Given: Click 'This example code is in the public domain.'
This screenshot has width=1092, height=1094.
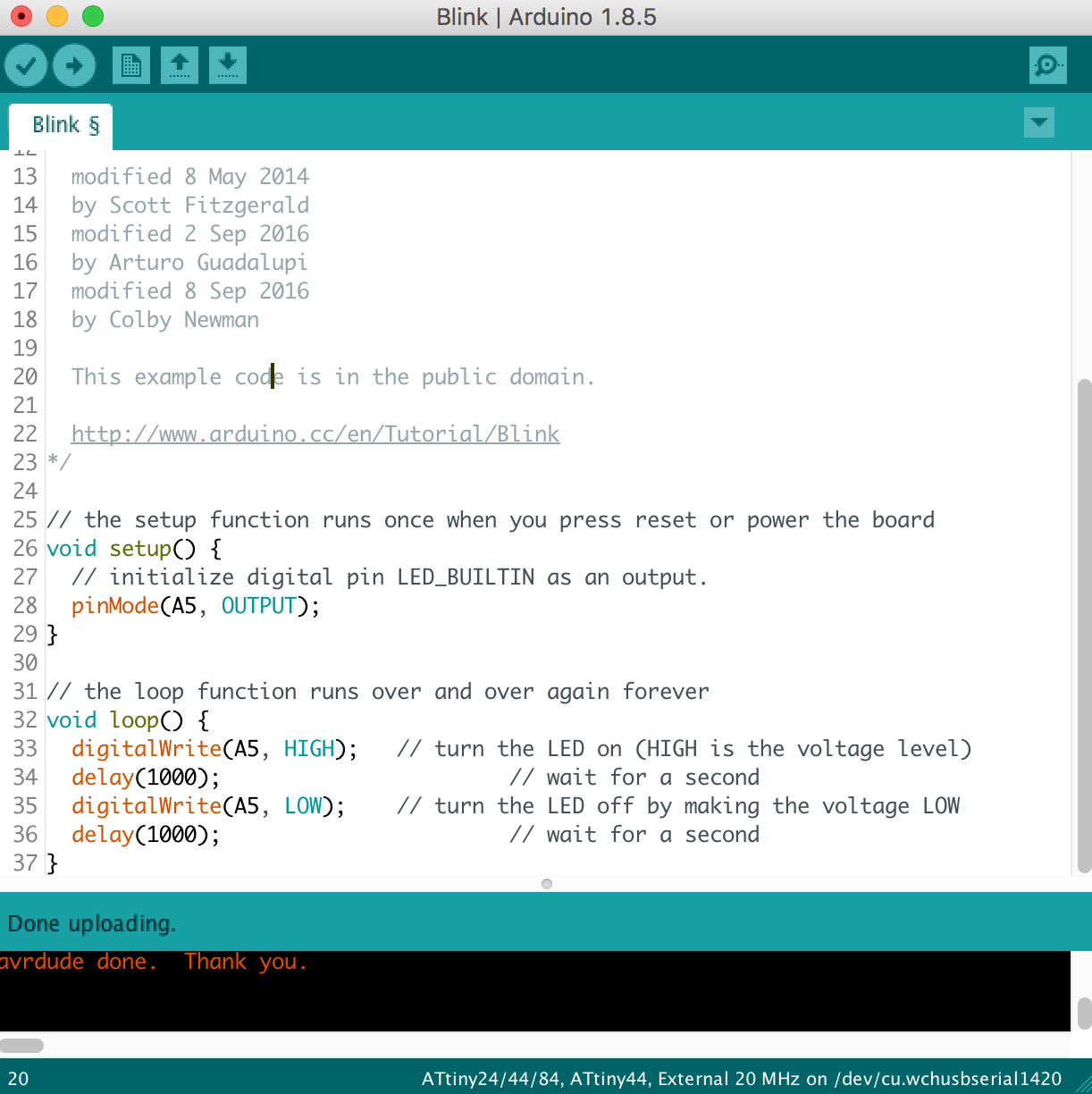Looking at the screenshot, I should [x=333, y=377].
